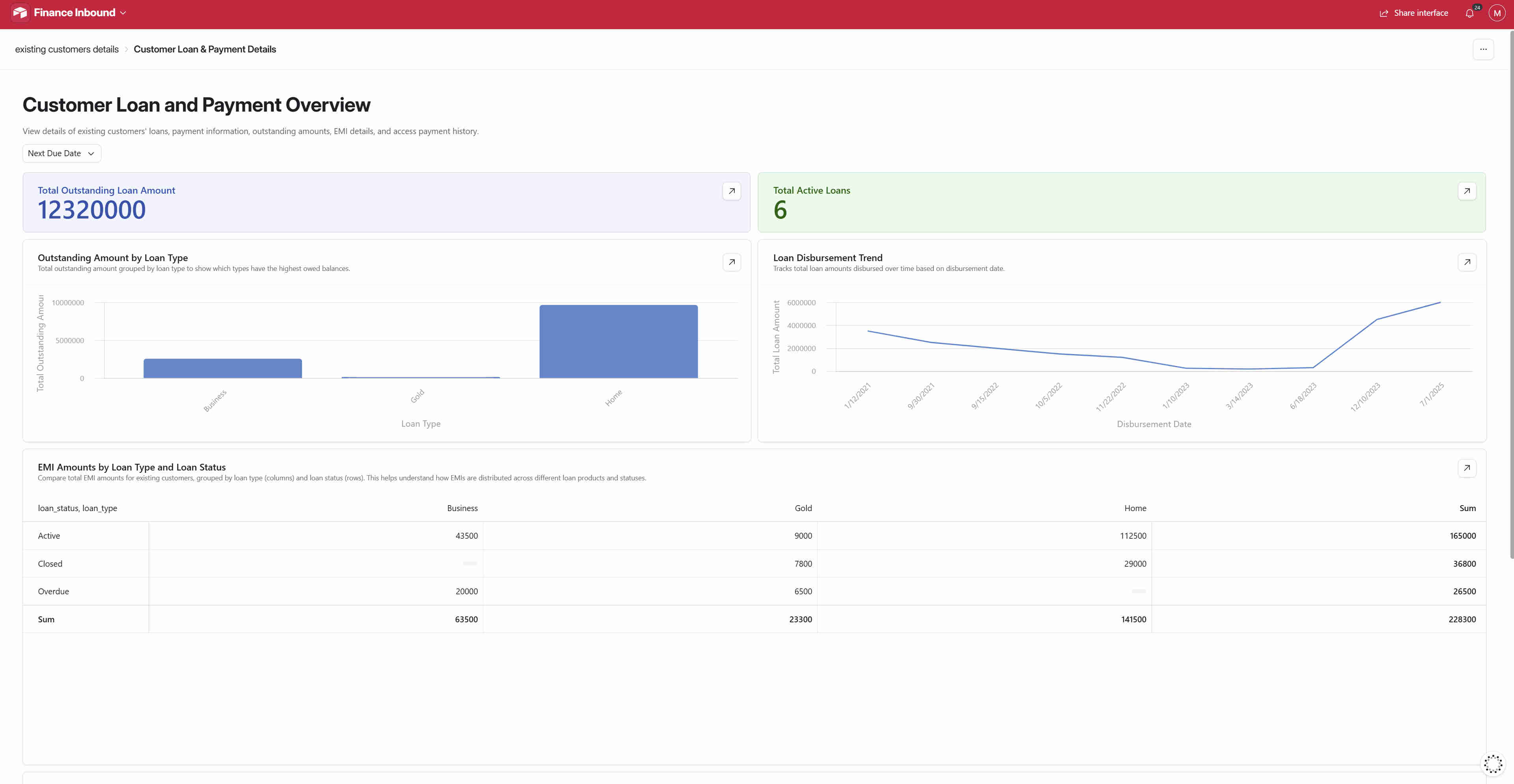Expand the Loan Disbursement Trend chart
The width and height of the screenshot is (1514, 784).
pos(1466,262)
